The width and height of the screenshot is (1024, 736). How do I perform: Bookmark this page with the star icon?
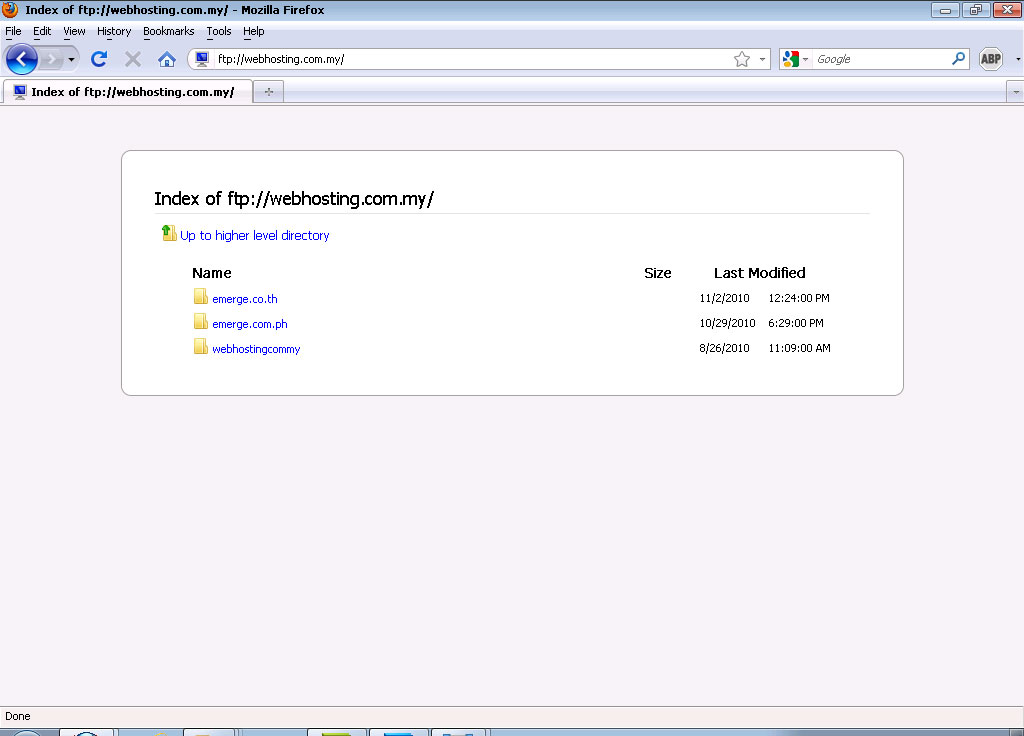741,60
